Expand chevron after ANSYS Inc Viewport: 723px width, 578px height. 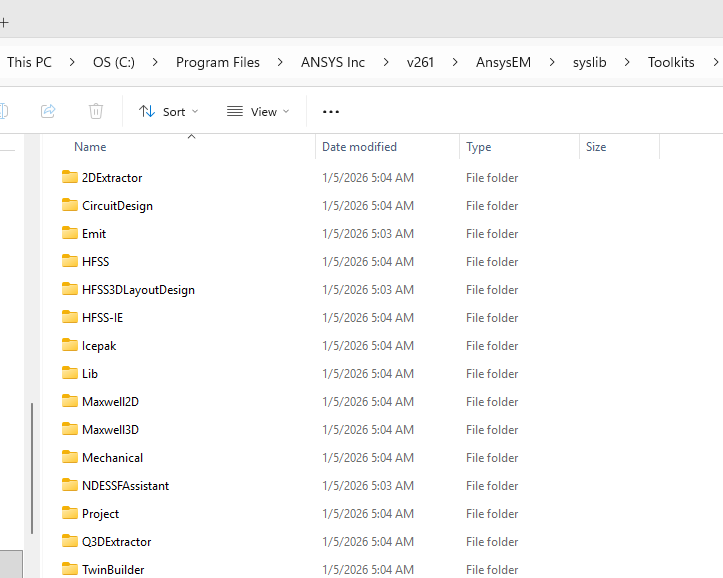coord(385,62)
